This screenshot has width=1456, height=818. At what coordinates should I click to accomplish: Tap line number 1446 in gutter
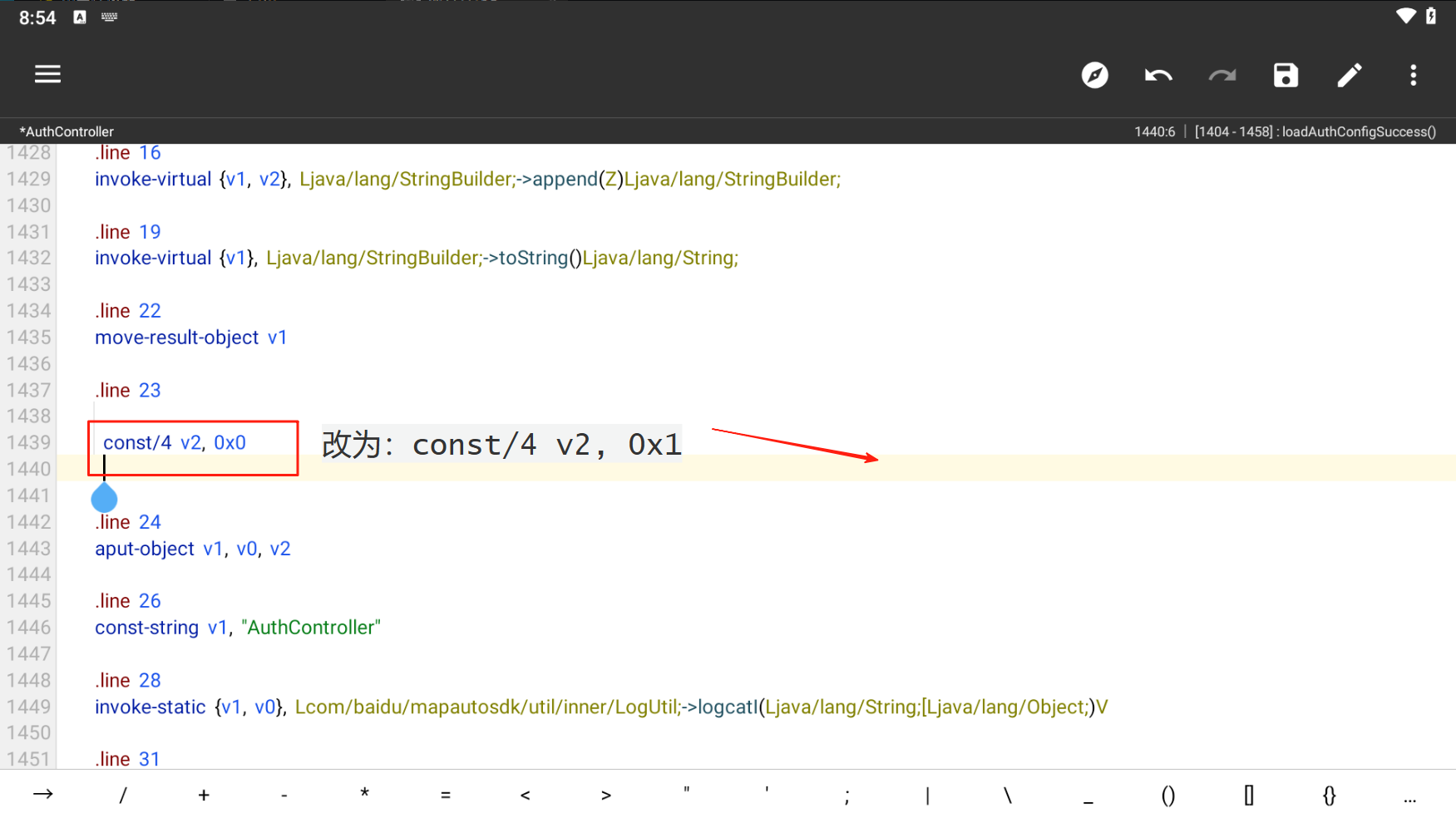click(29, 628)
